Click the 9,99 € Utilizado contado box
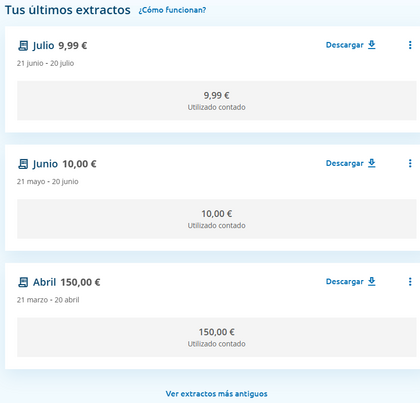Viewport: 420px width, 403px height. (217, 101)
